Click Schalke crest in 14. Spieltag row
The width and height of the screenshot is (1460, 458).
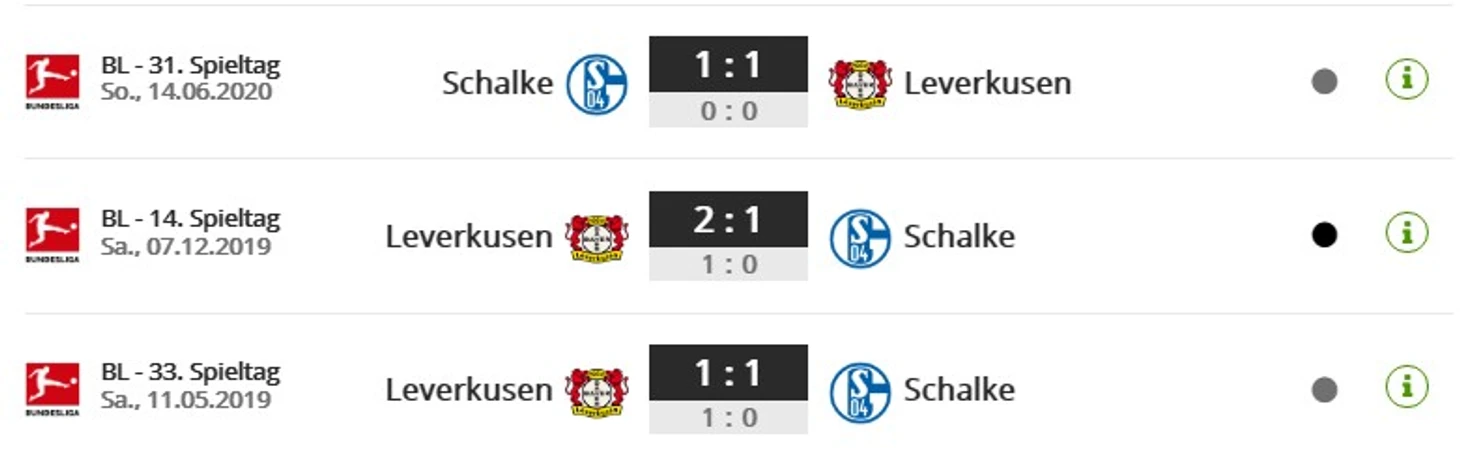coord(860,238)
